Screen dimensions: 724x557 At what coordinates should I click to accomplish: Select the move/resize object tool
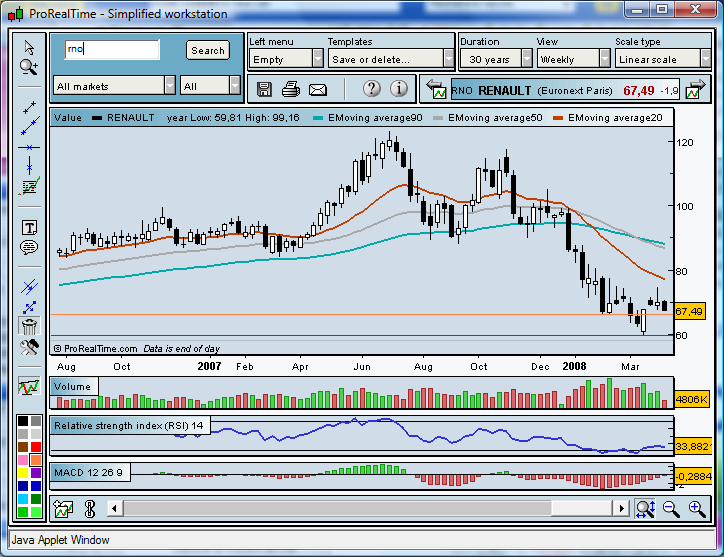pos(29,307)
